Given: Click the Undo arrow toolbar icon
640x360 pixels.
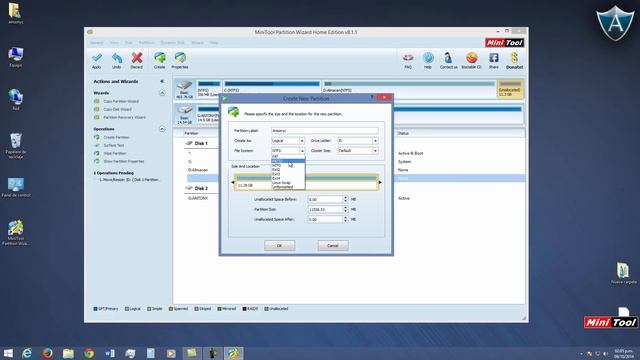Looking at the screenshot, I should point(117,60).
